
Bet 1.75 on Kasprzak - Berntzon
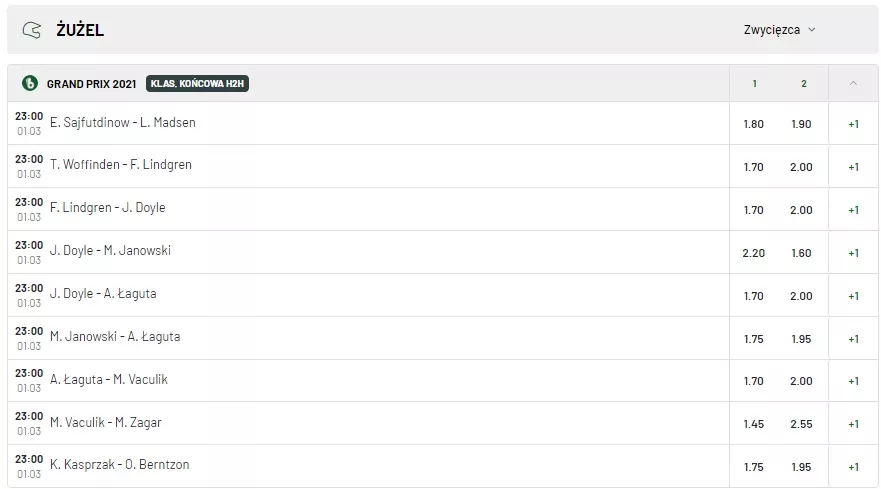pyautogui.click(x=753, y=467)
